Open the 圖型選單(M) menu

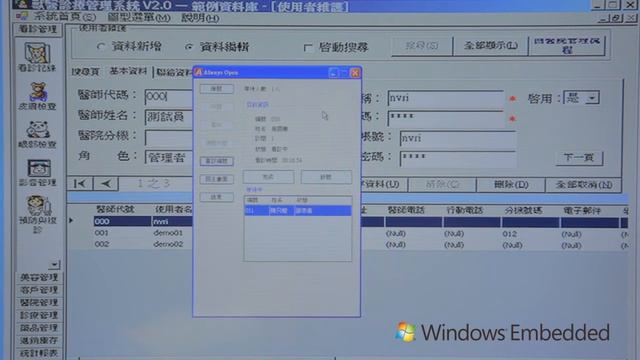[x=139, y=18]
